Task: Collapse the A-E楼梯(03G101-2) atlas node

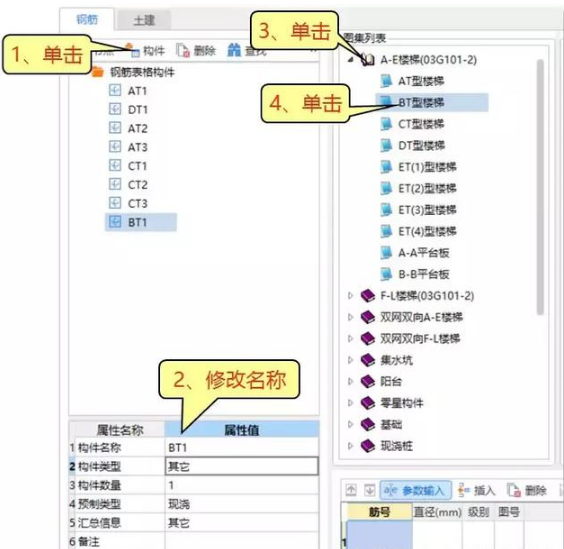Action: coord(350,60)
